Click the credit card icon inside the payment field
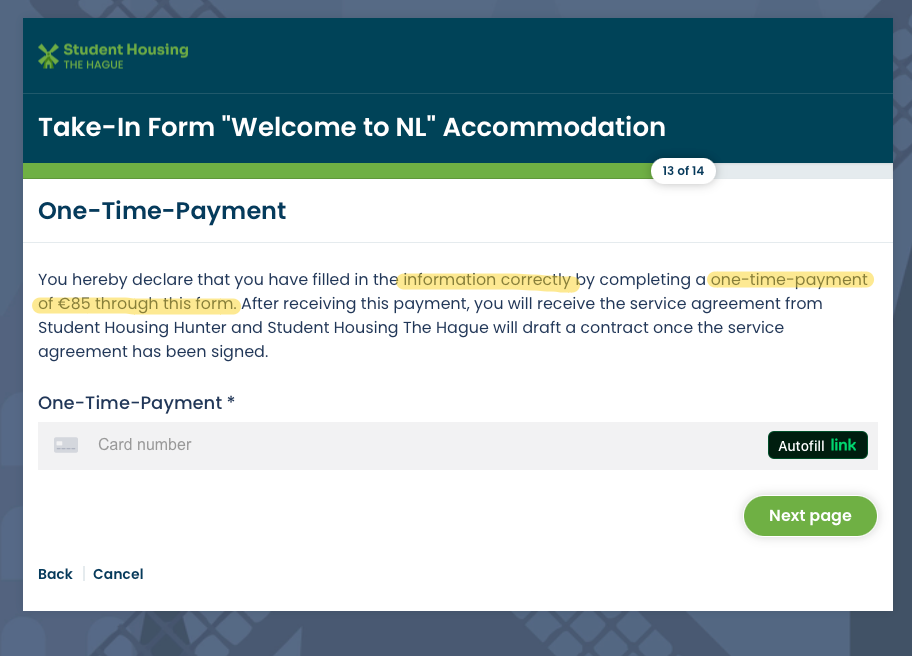This screenshot has width=912, height=656. tap(66, 444)
